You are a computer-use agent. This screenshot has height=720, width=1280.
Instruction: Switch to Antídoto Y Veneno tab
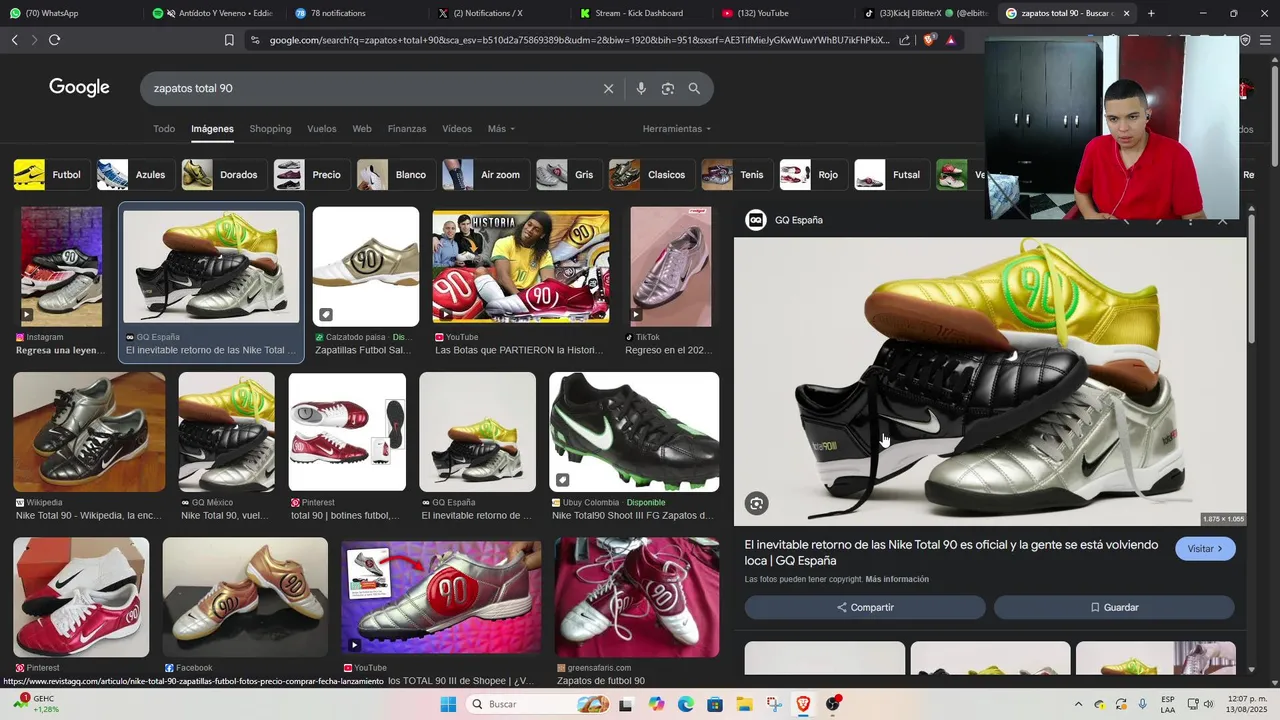(212, 13)
